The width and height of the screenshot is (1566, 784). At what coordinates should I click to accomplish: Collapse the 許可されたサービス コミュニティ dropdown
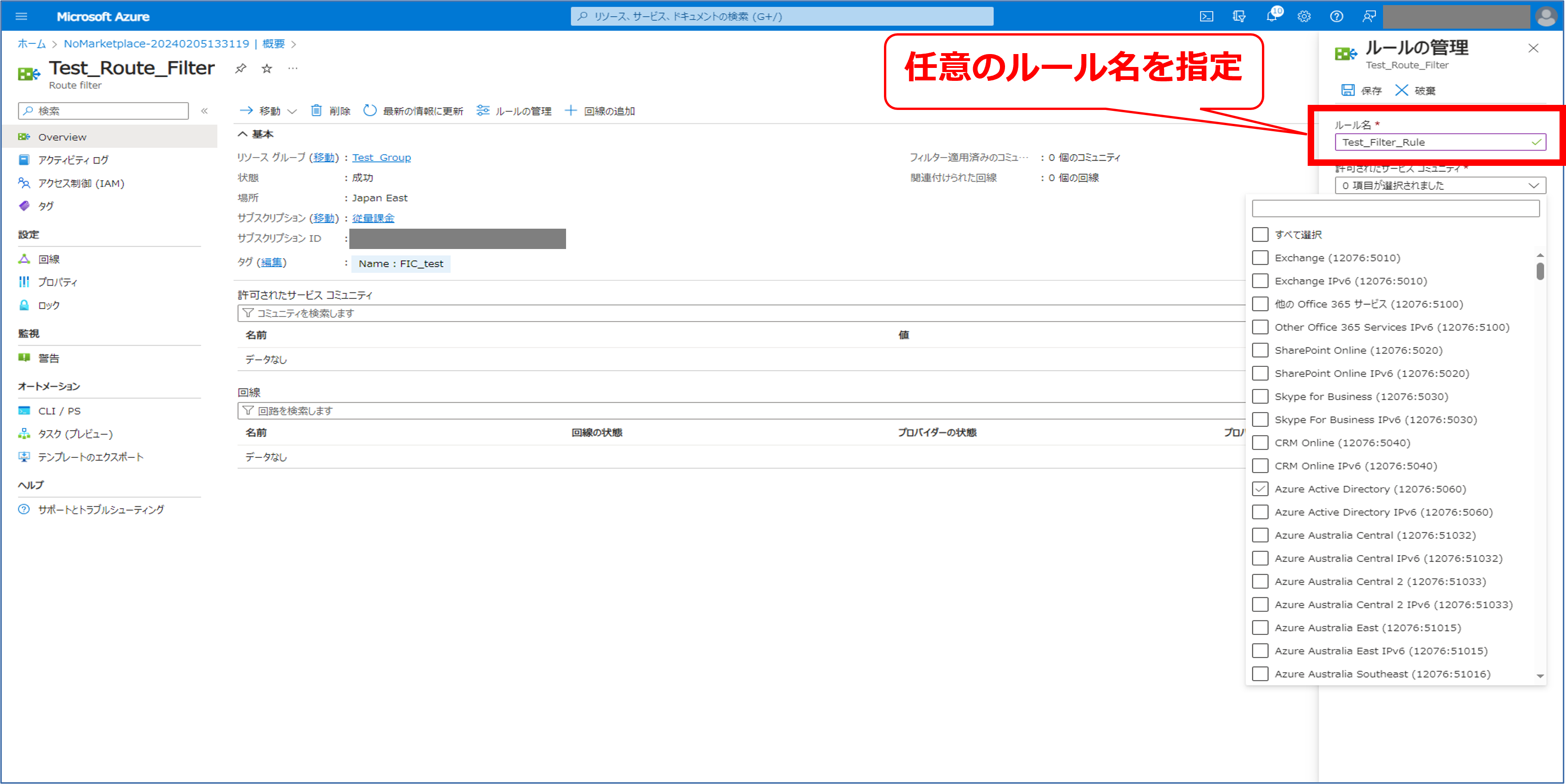[x=1533, y=185]
